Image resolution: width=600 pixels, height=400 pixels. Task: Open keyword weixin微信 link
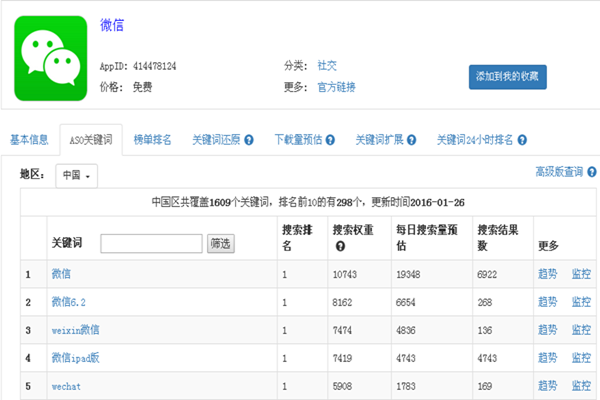75,330
